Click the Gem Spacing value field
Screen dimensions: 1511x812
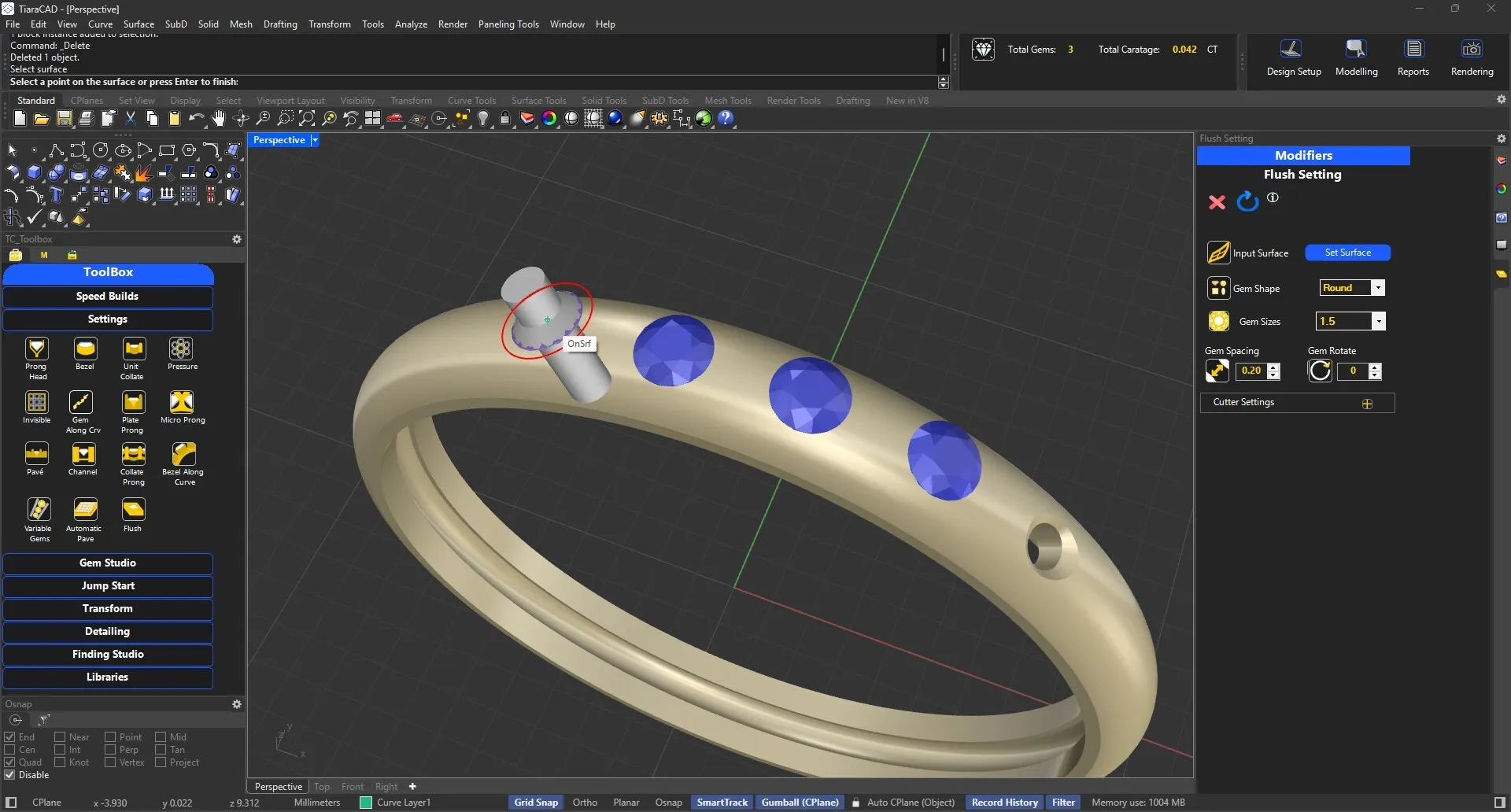point(1251,371)
